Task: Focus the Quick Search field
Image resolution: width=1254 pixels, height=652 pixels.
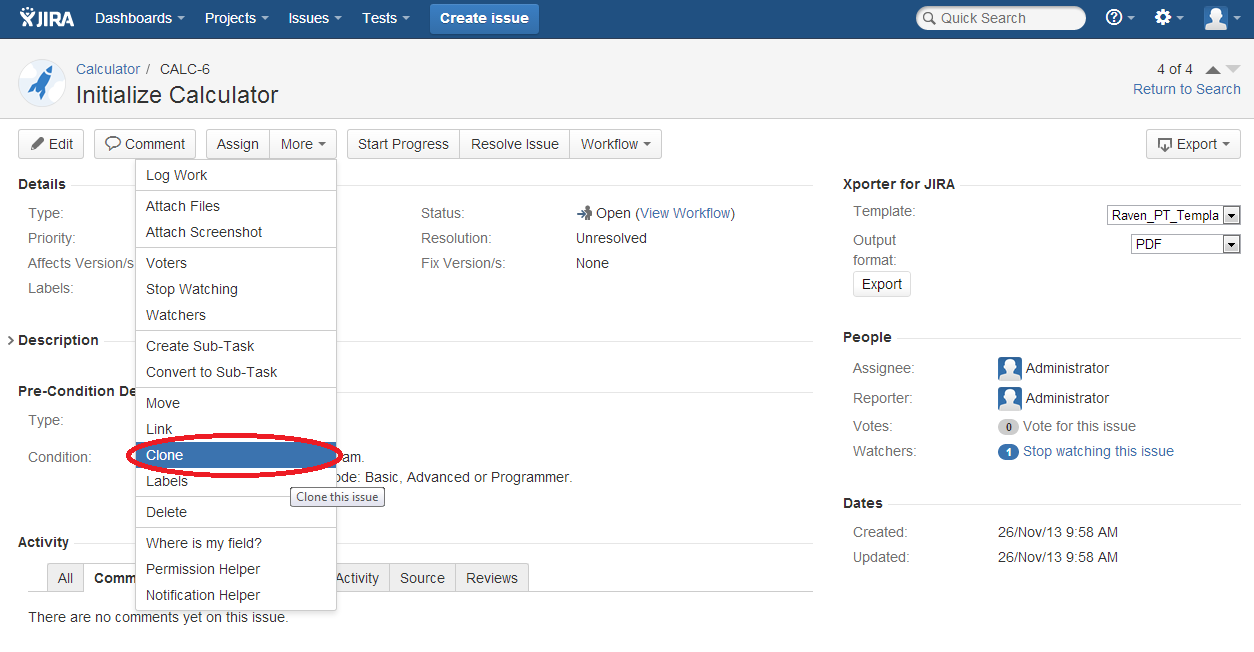Action: tap(1001, 18)
